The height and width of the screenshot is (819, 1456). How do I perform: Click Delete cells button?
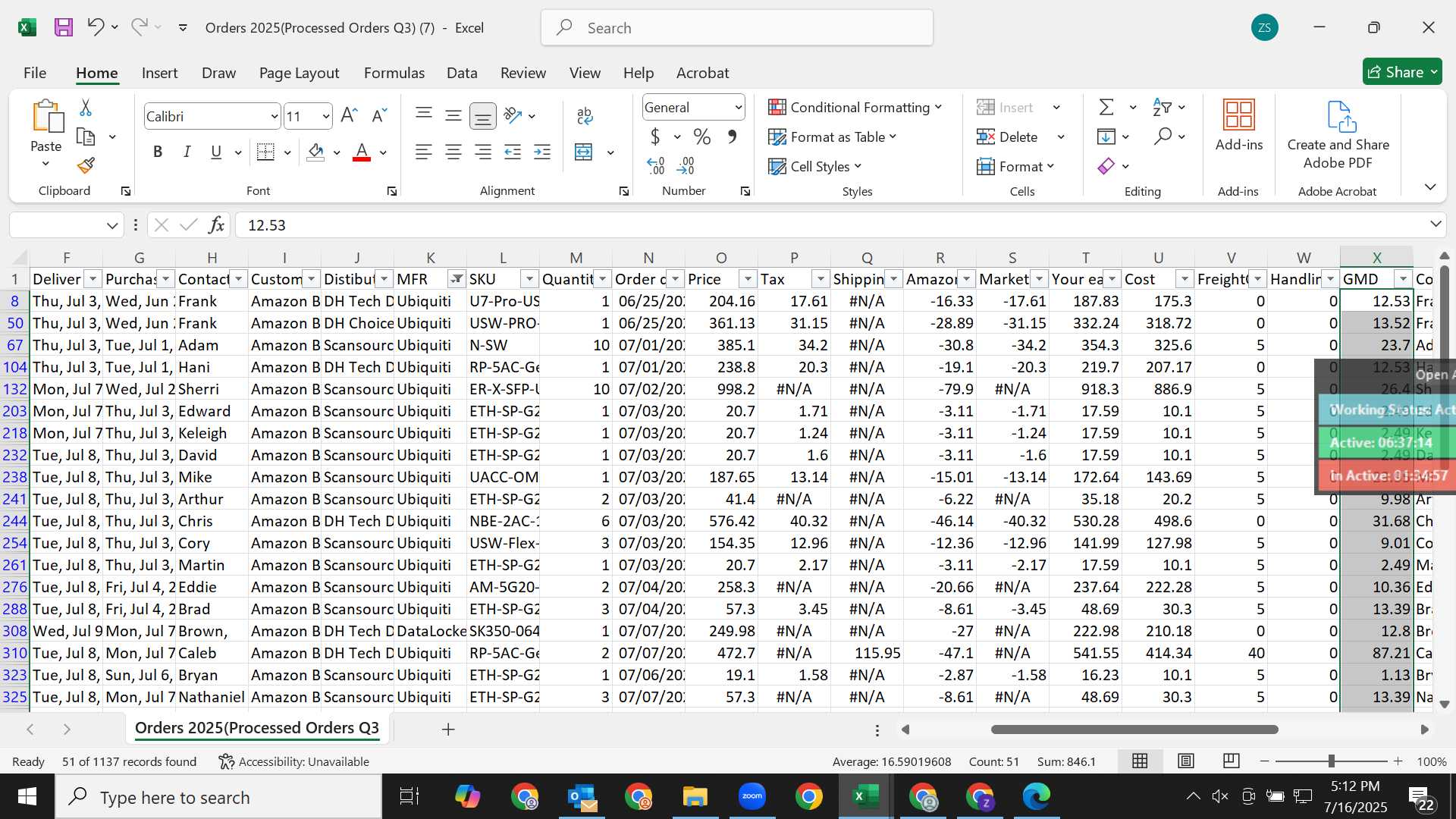click(1007, 136)
